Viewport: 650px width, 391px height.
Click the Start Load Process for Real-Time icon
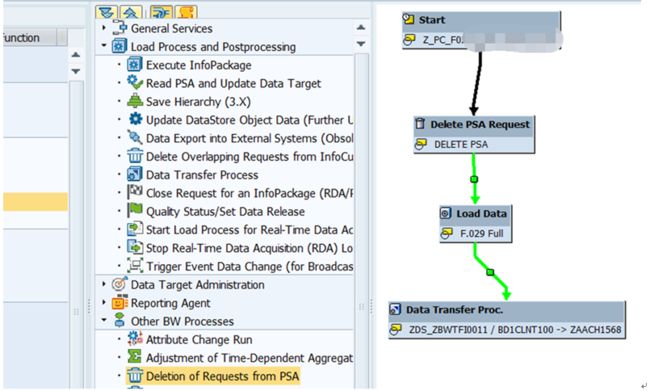(x=134, y=229)
